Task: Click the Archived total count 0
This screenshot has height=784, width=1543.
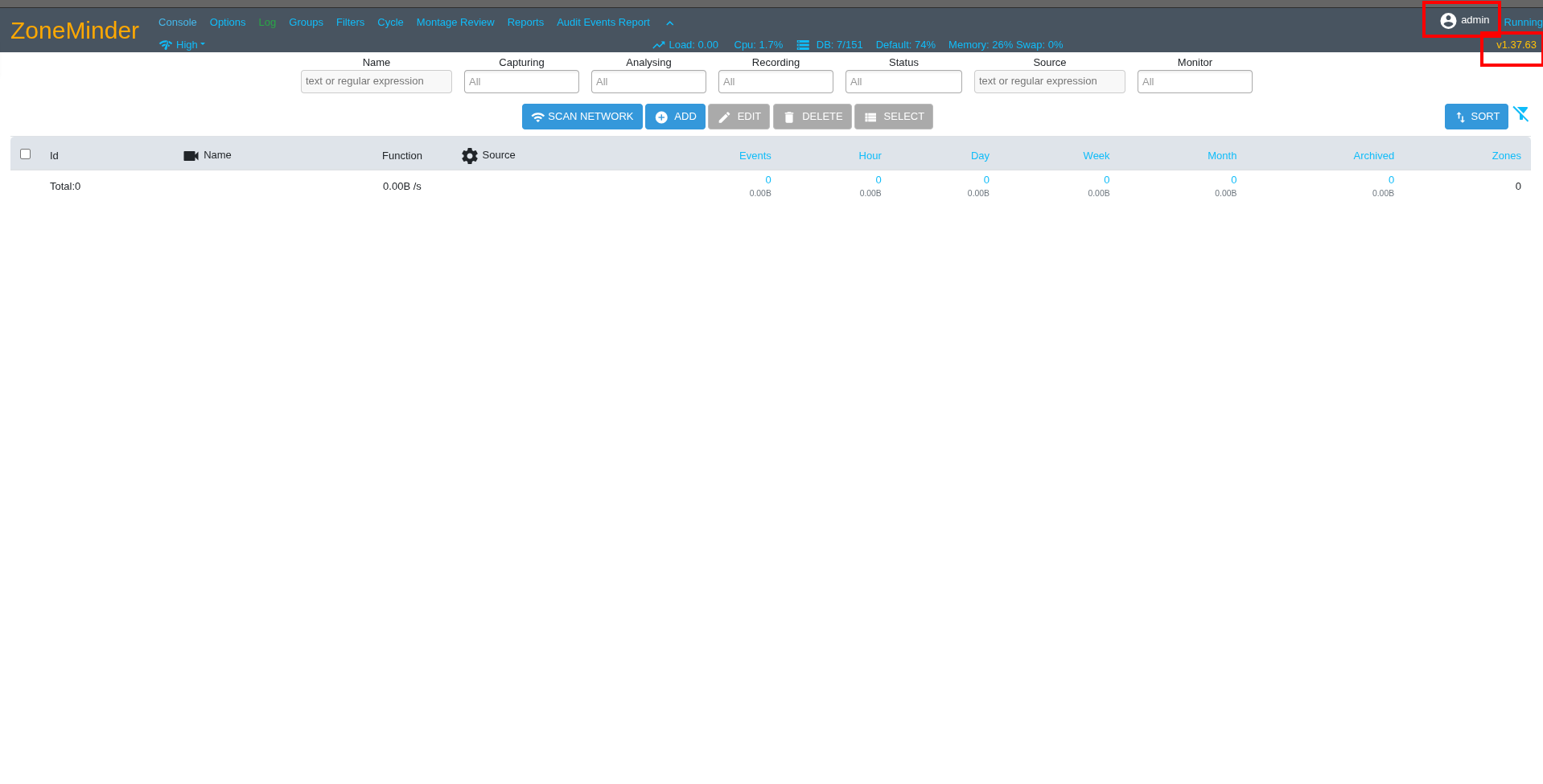Action: [x=1391, y=180]
